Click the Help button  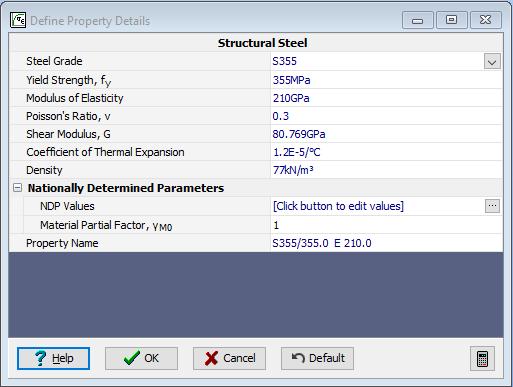pos(53,358)
